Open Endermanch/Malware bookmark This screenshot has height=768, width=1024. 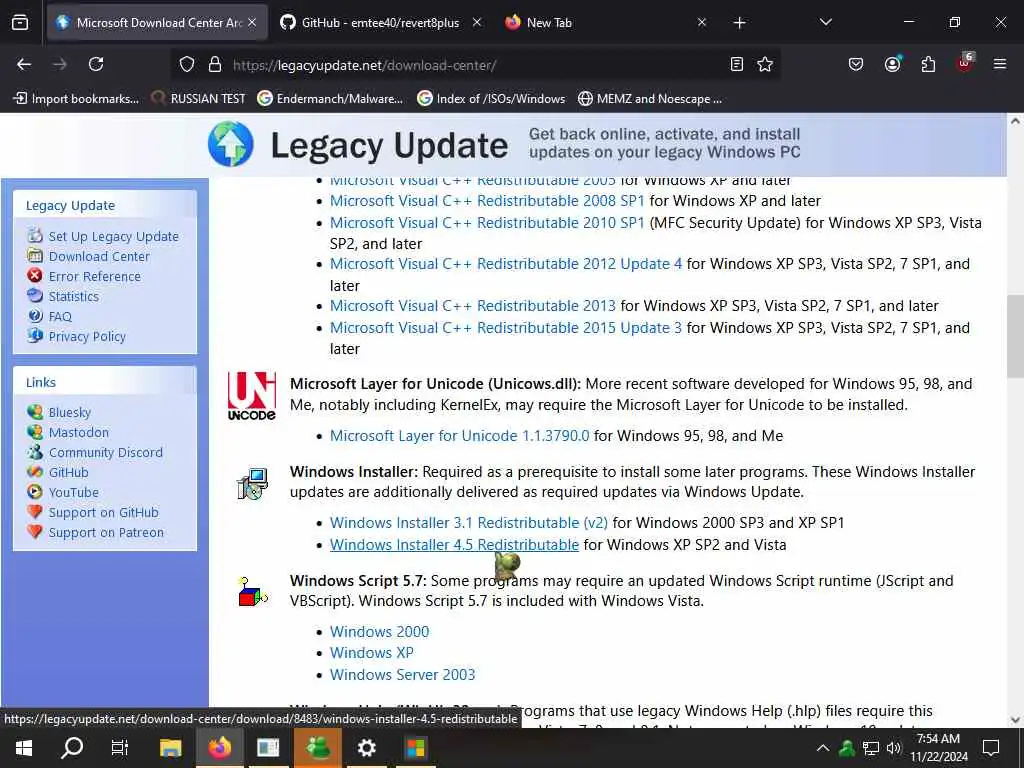(x=330, y=99)
